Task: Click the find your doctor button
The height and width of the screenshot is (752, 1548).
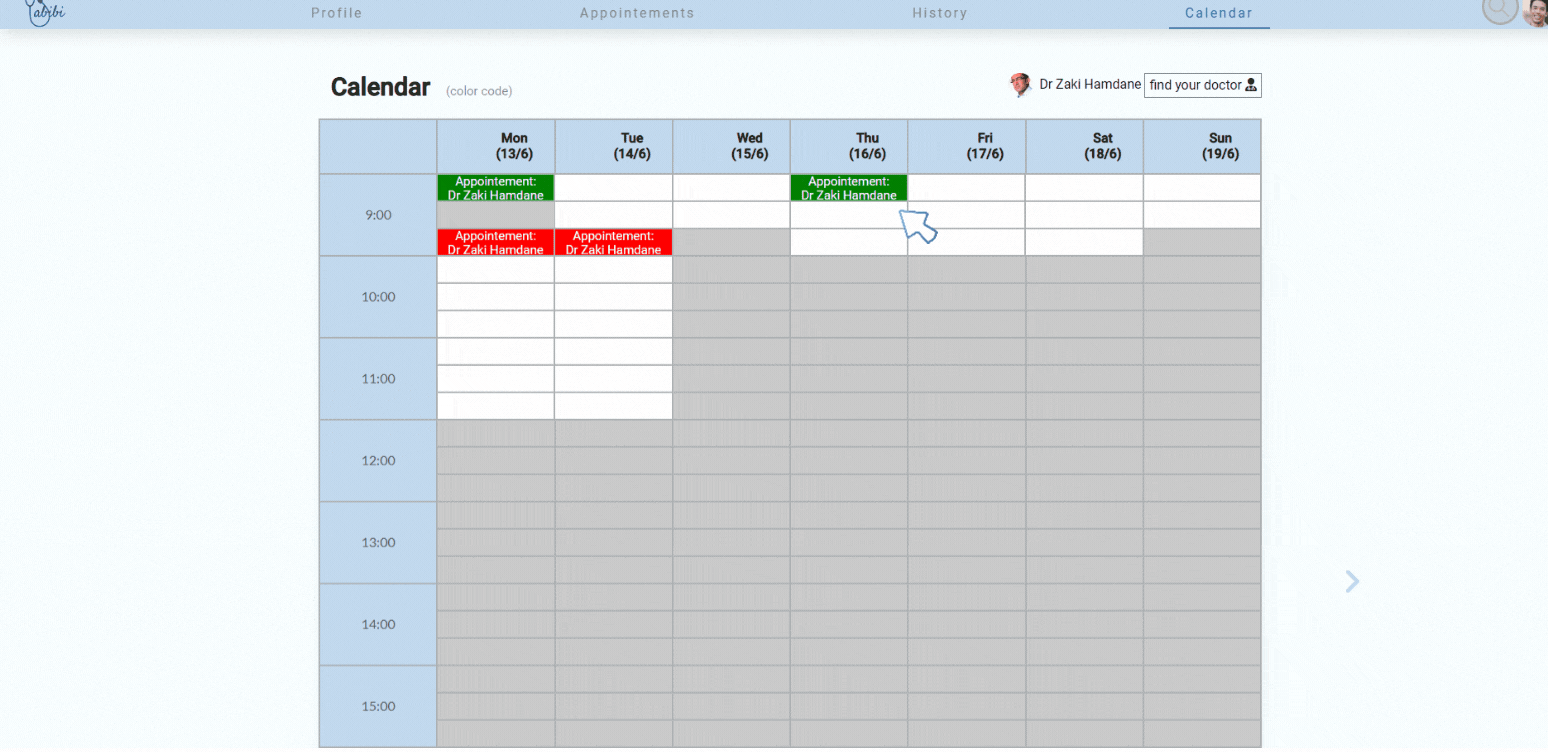Action: (x=1202, y=85)
